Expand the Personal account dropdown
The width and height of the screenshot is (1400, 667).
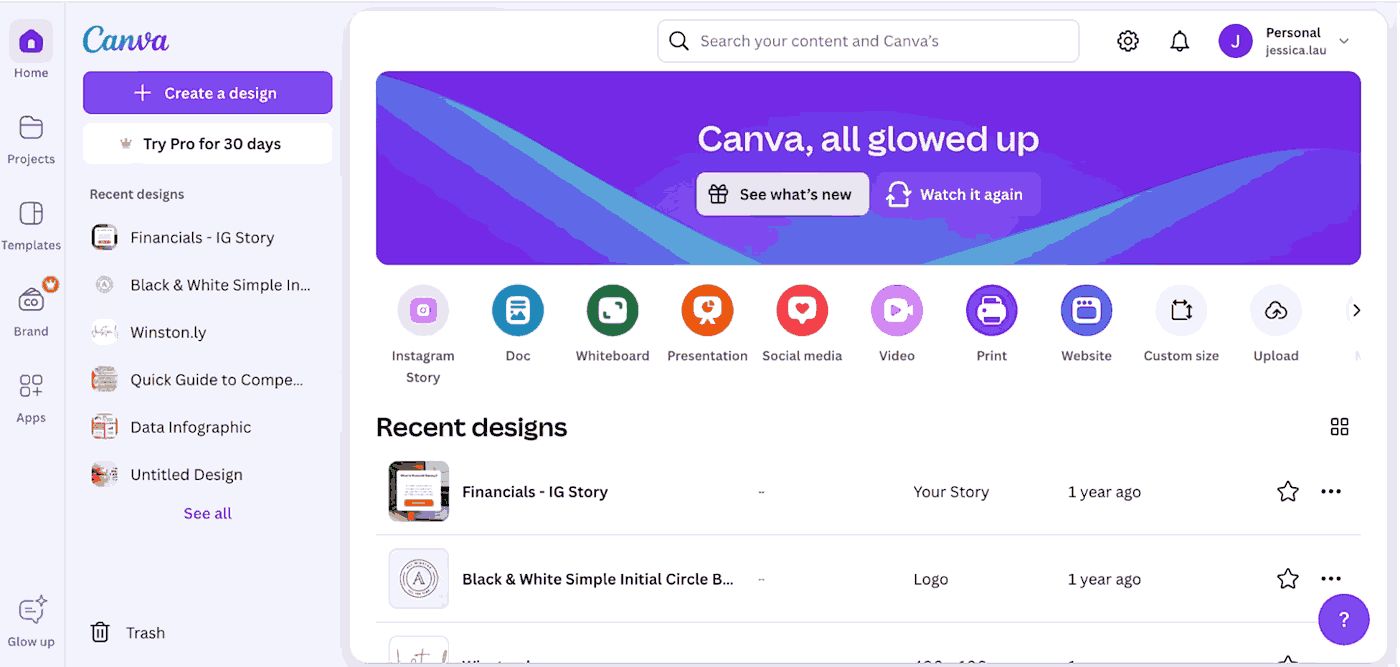(1344, 41)
